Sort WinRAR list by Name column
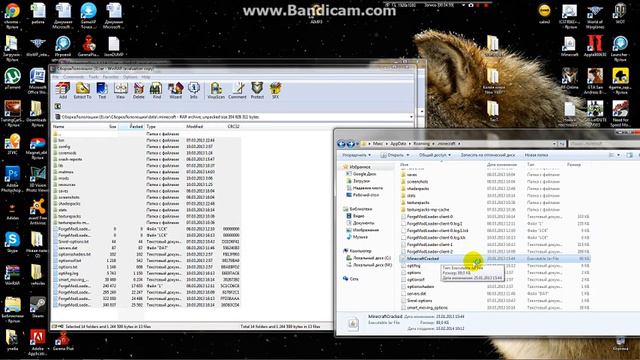The width and height of the screenshot is (640, 360). (59, 127)
